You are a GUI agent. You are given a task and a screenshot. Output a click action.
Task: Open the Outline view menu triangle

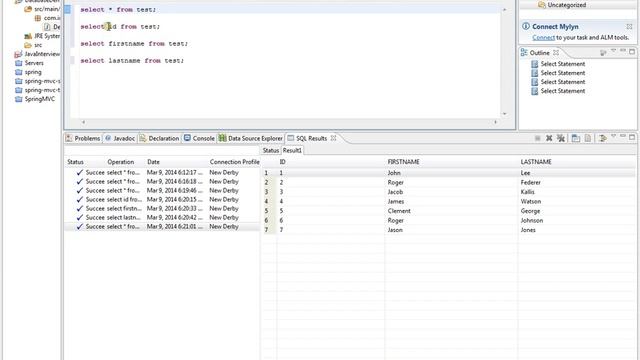(x=613, y=51)
